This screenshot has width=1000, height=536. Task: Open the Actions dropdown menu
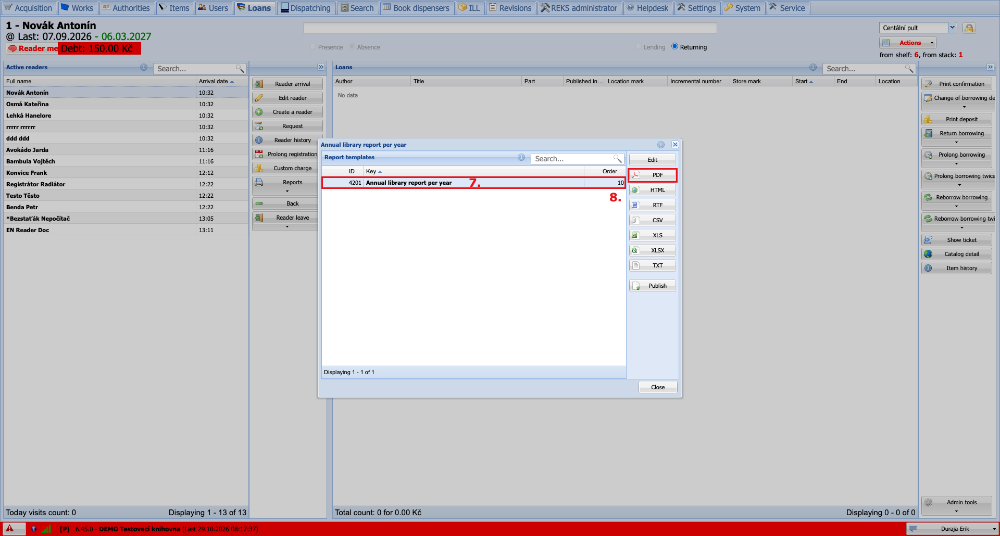point(908,43)
